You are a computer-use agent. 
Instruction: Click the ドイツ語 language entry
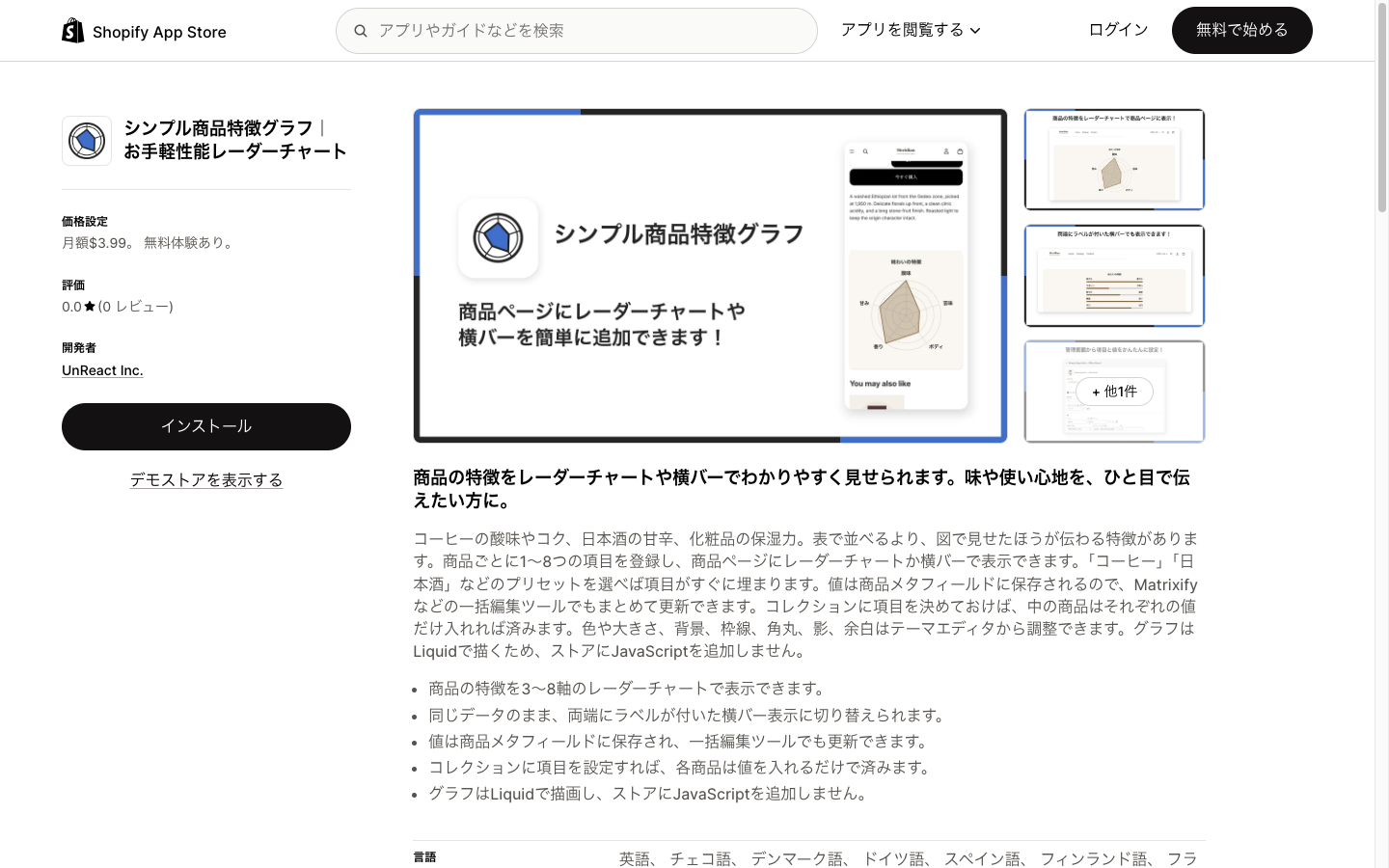pyautogui.click(x=893, y=858)
